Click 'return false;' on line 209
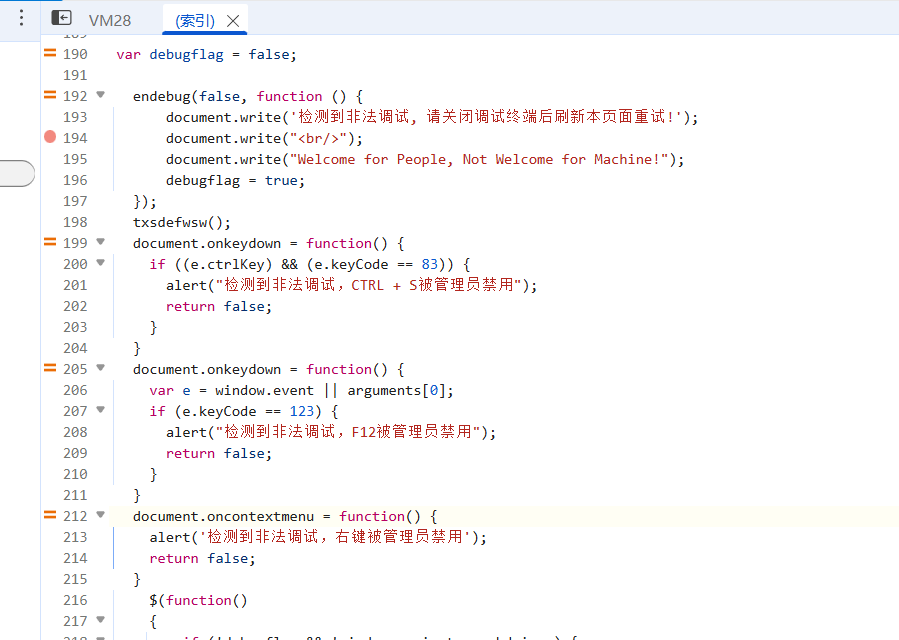This screenshot has height=640, width=899. (x=218, y=453)
